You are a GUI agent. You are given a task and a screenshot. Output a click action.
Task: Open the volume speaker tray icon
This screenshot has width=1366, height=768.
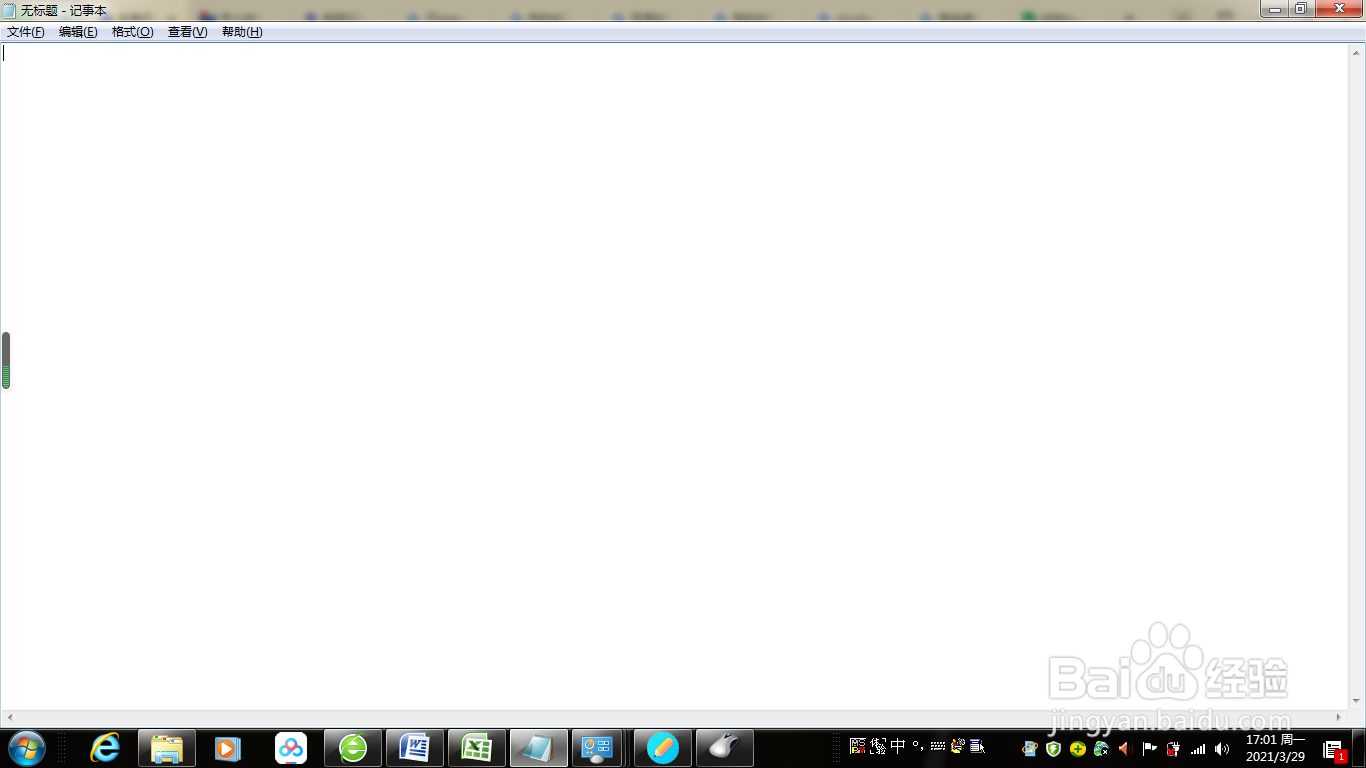coord(1222,748)
